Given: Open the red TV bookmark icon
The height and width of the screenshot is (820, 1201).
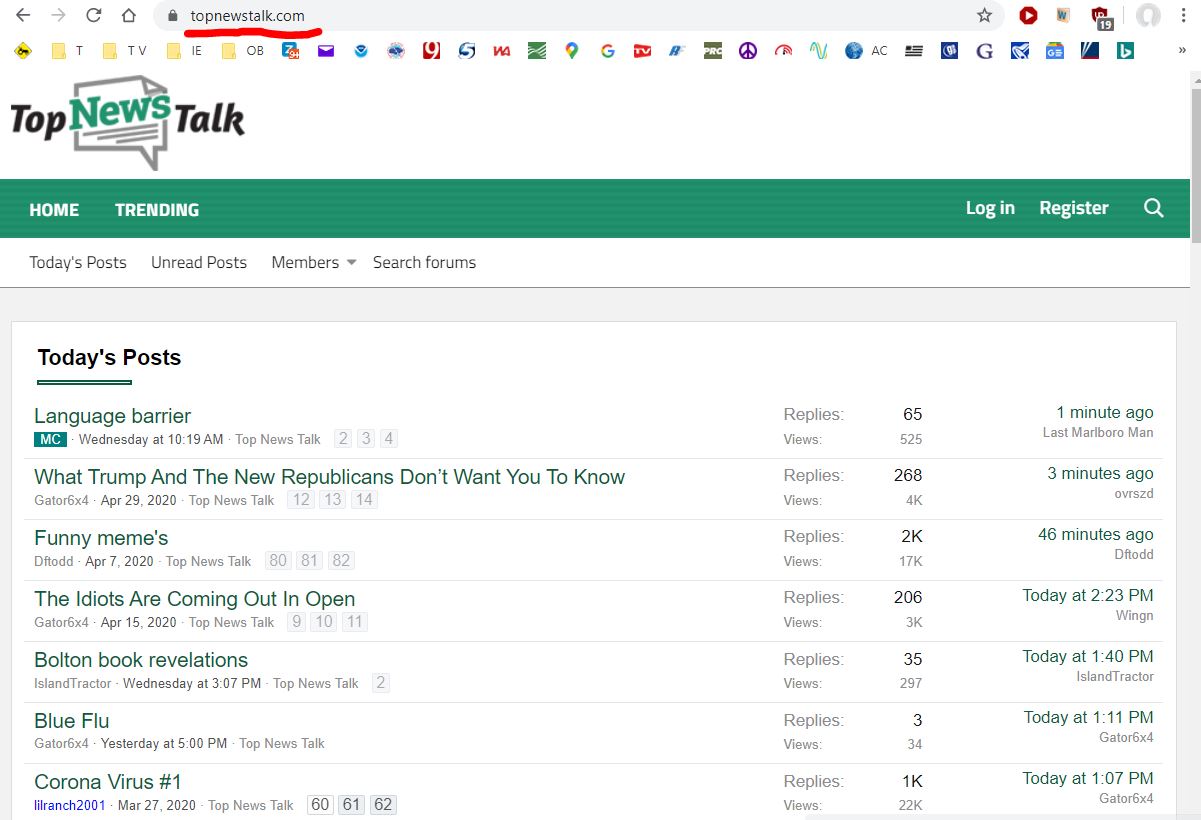Looking at the screenshot, I should (x=642, y=50).
